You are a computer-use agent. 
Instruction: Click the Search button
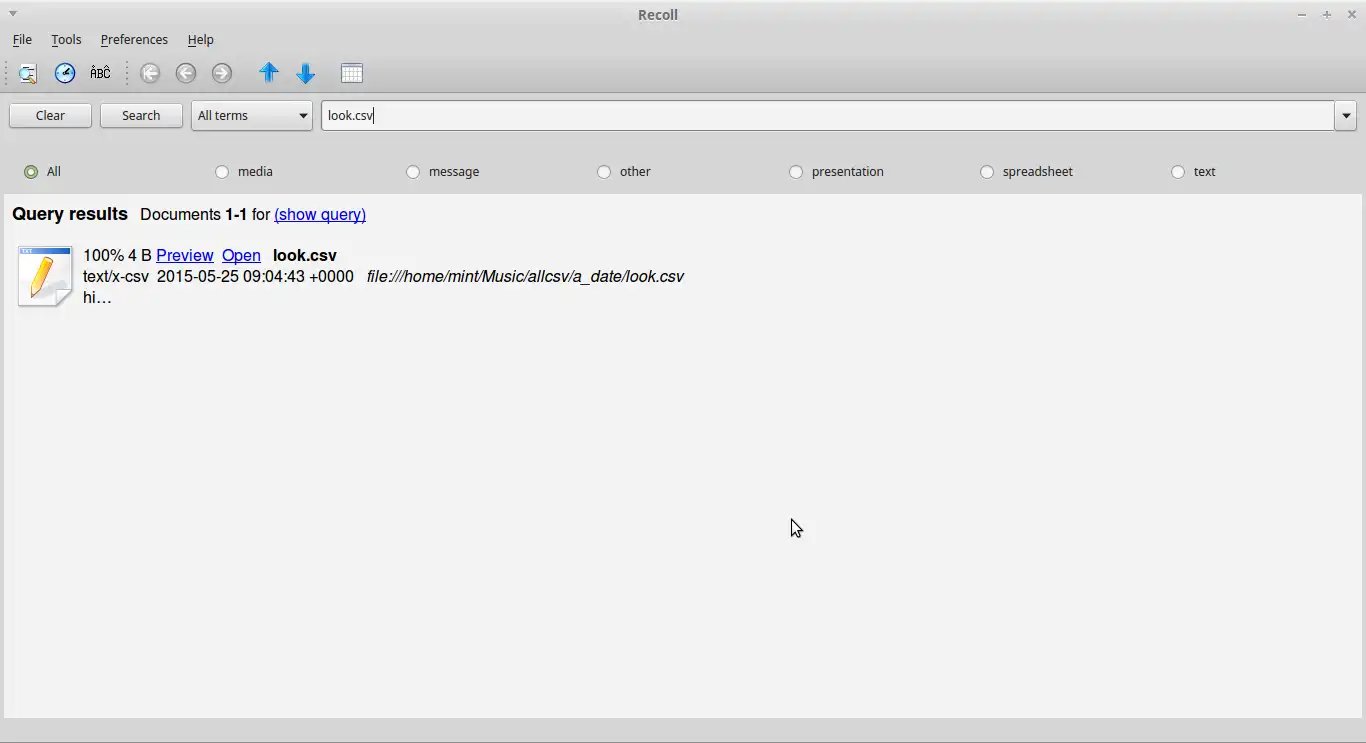click(141, 116)
